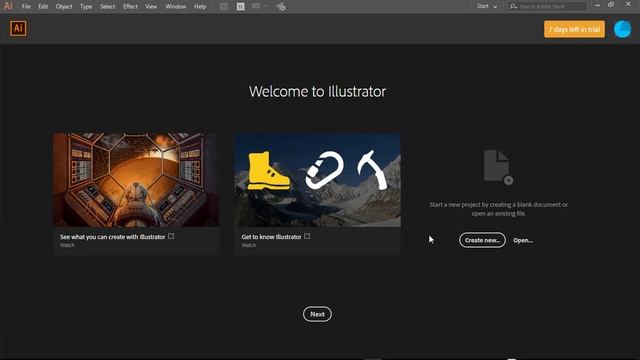Open the Window menu

(176, 7)
